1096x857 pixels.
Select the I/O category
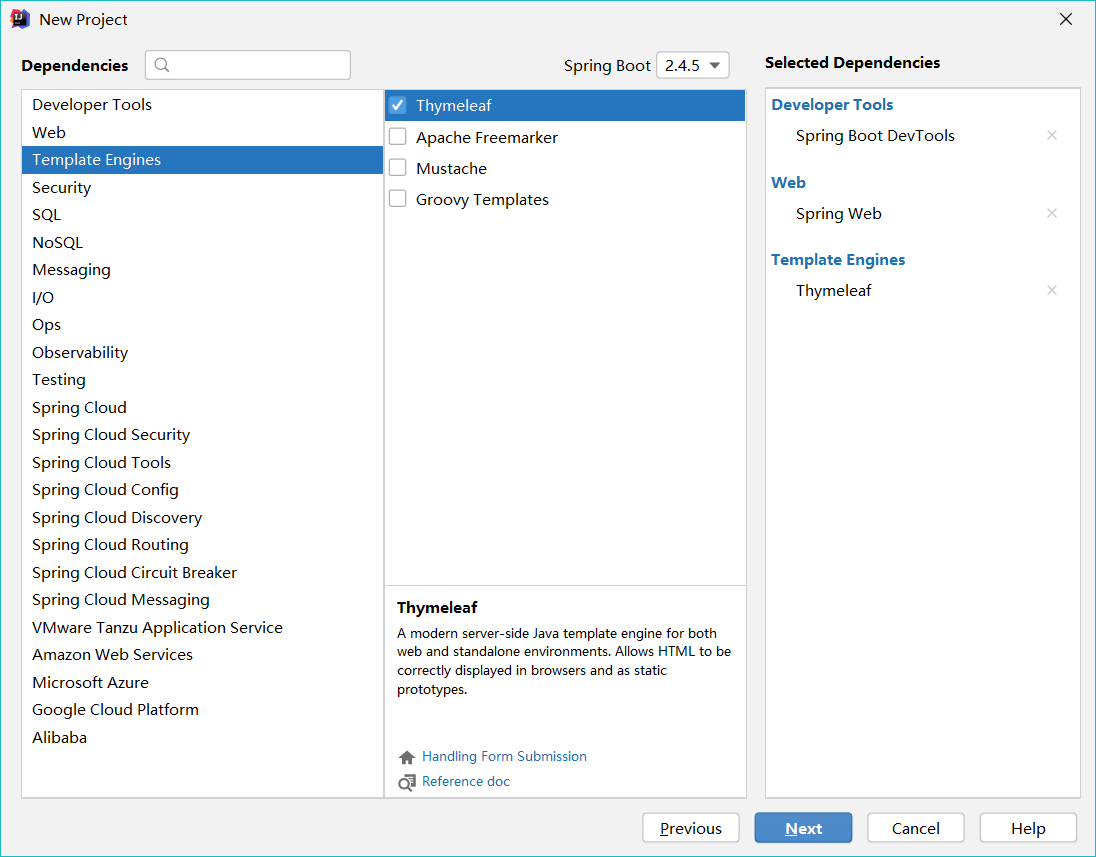[203, 297]
